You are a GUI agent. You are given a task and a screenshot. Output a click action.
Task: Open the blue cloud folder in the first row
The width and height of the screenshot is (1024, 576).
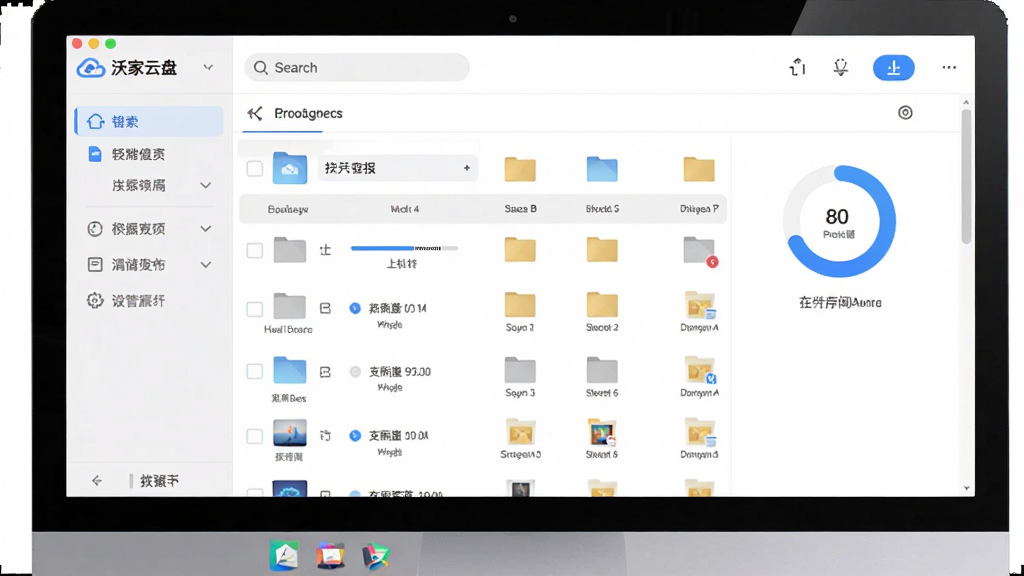point(290,168)
